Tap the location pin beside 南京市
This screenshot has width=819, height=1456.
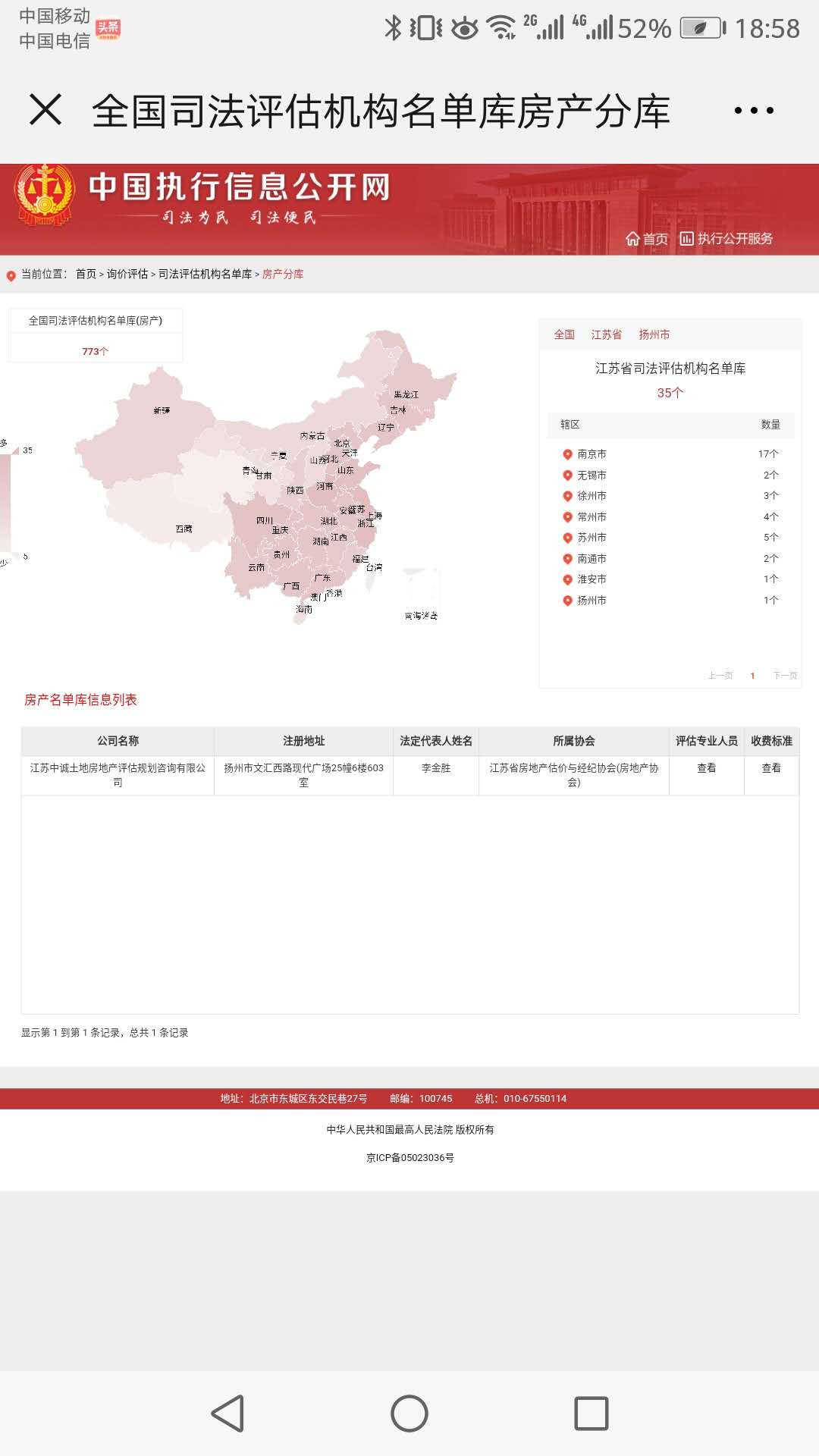pos(567,454)
